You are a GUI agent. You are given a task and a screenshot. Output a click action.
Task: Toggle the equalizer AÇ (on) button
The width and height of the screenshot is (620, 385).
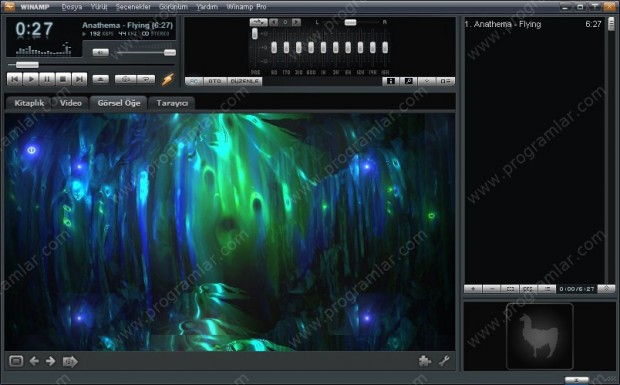click(194, 81)
